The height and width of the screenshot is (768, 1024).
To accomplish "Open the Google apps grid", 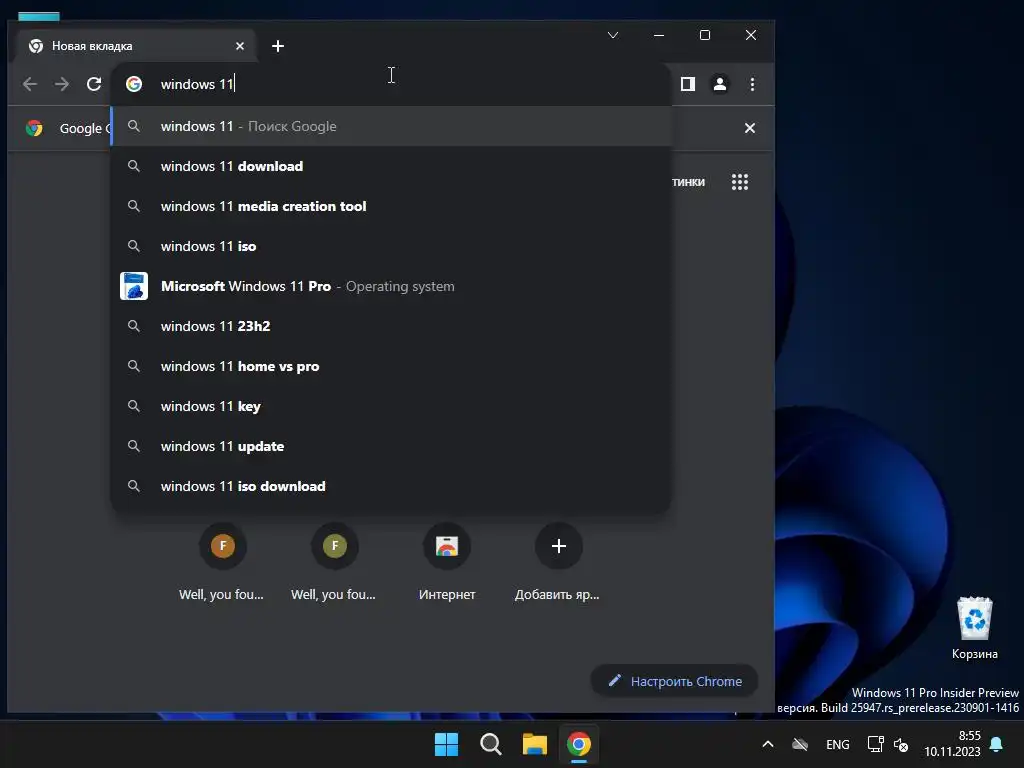I will (739, 182).
